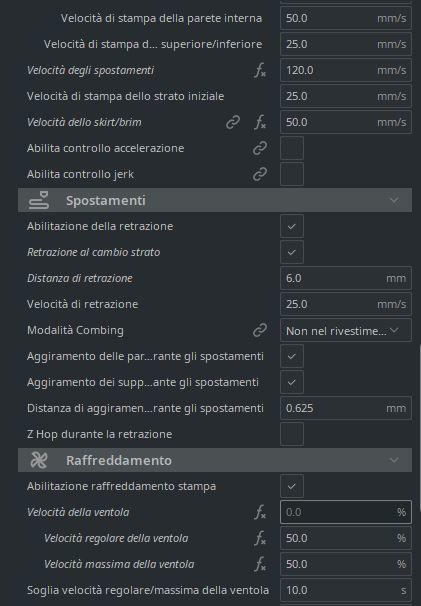This screenshot has width=421, height=606.
Task: Untick Retrazione al cambio strato checkbox
Action: [x=292, y=252]
